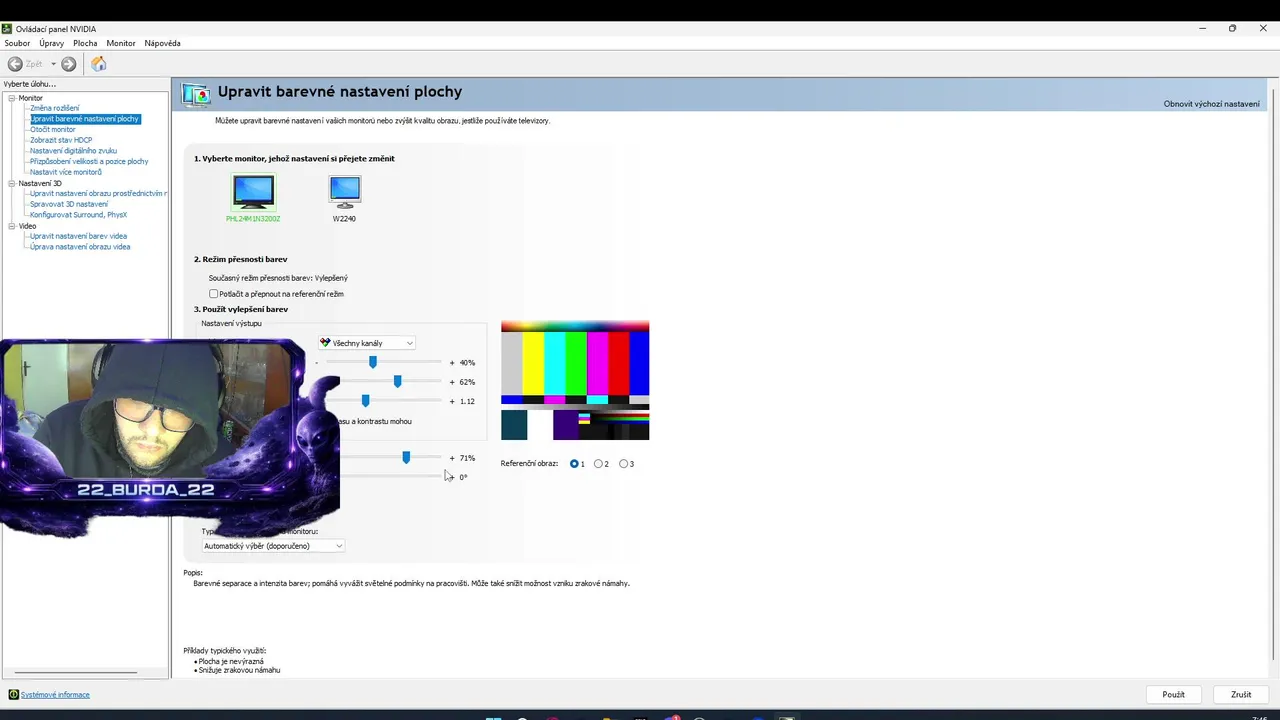Click the task tree horizontal scrollbar

click(76, 672)
